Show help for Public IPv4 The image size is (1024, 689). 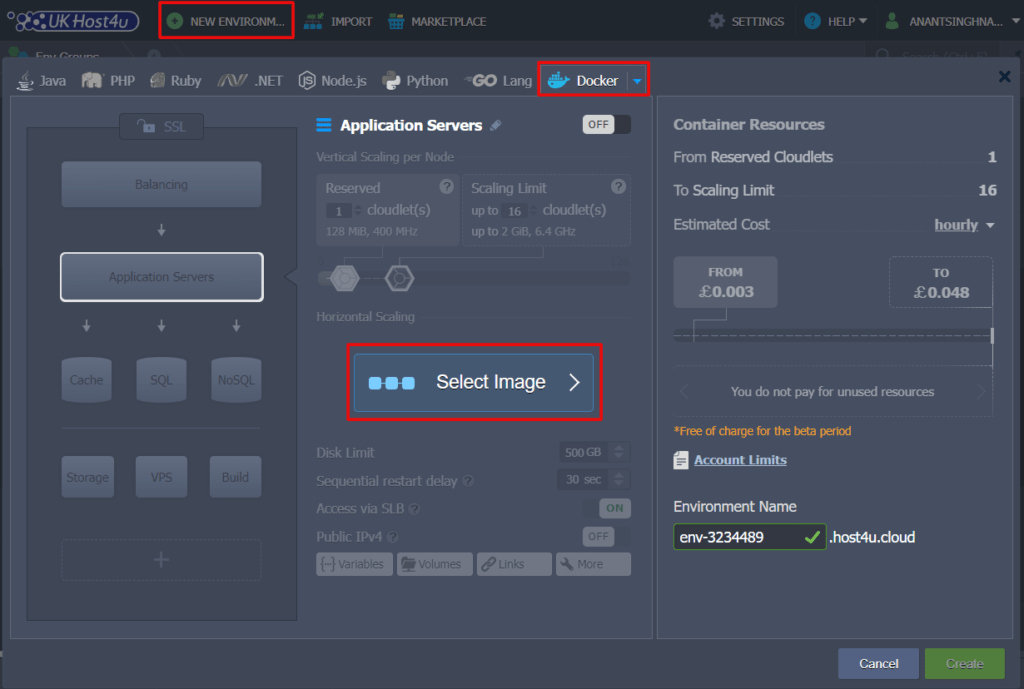392,537
